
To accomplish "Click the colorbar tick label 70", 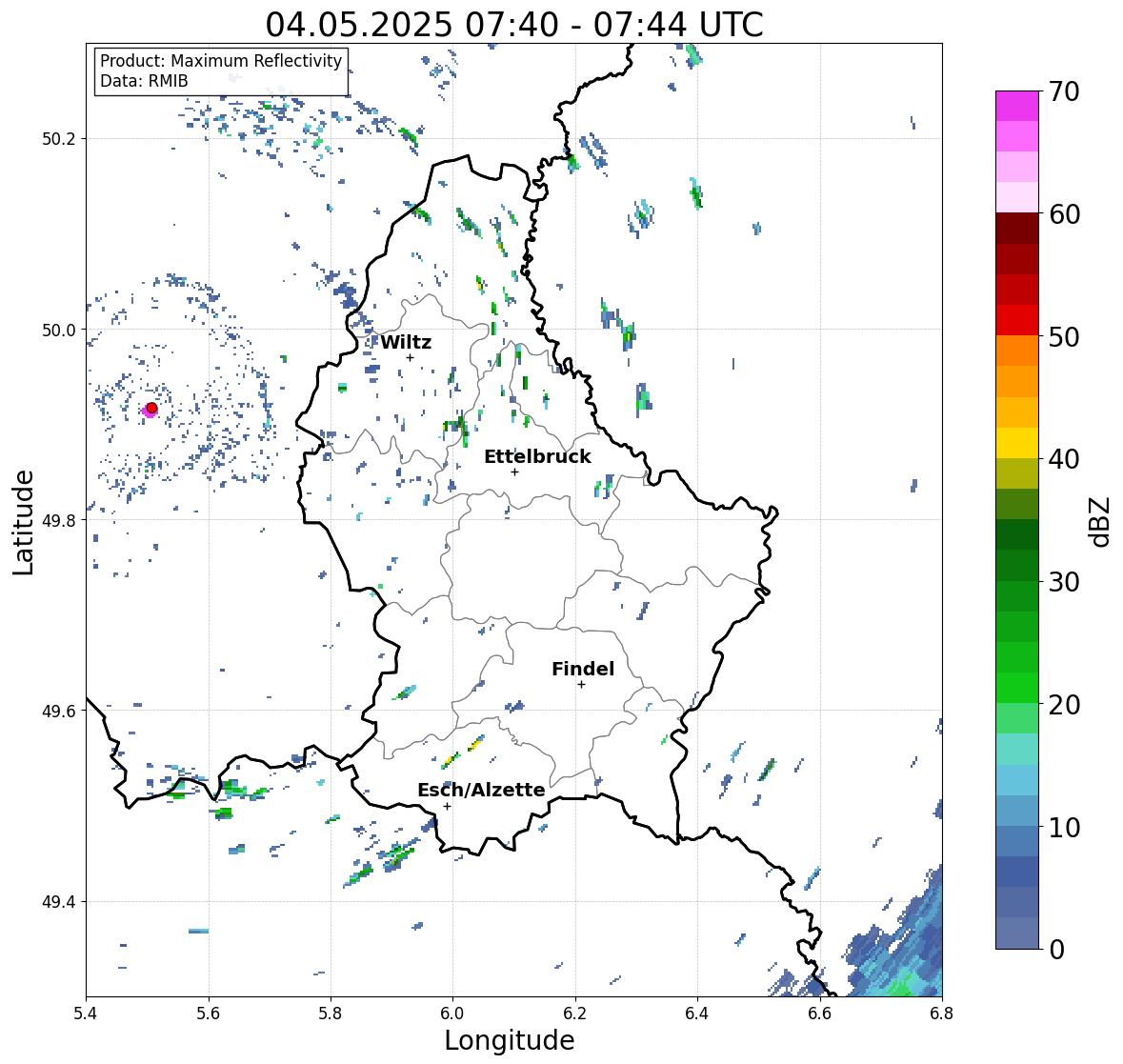I will tap(1064, 91).
